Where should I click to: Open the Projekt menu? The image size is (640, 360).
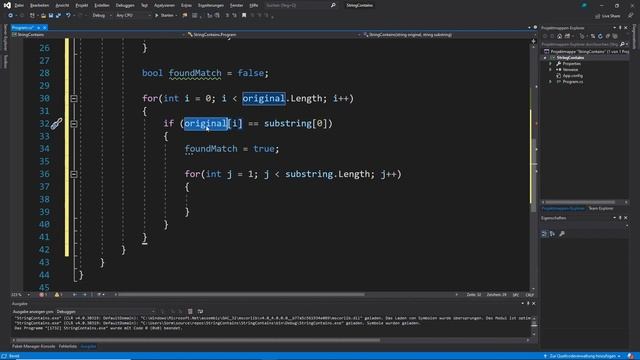(82, 5)
